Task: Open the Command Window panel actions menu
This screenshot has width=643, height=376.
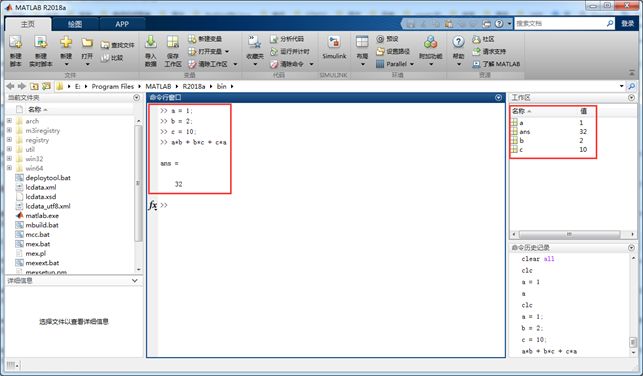Action: [x=498, y=98]
